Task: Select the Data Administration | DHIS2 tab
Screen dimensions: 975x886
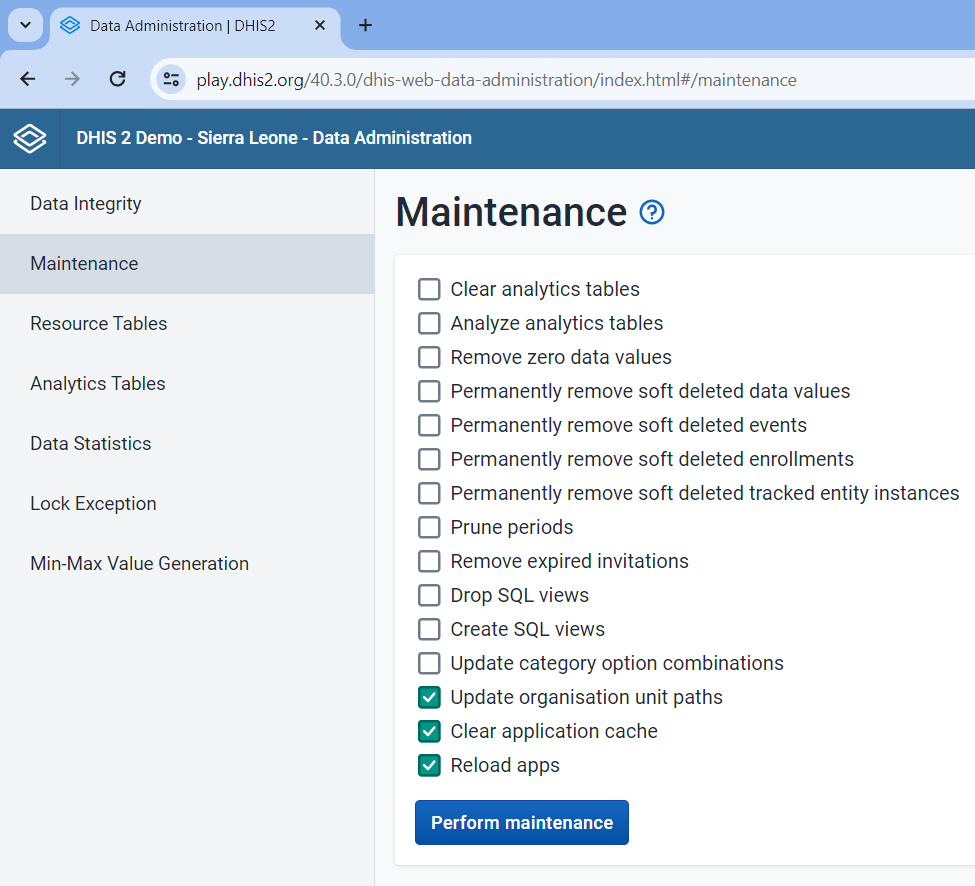Action: point(195,25)
